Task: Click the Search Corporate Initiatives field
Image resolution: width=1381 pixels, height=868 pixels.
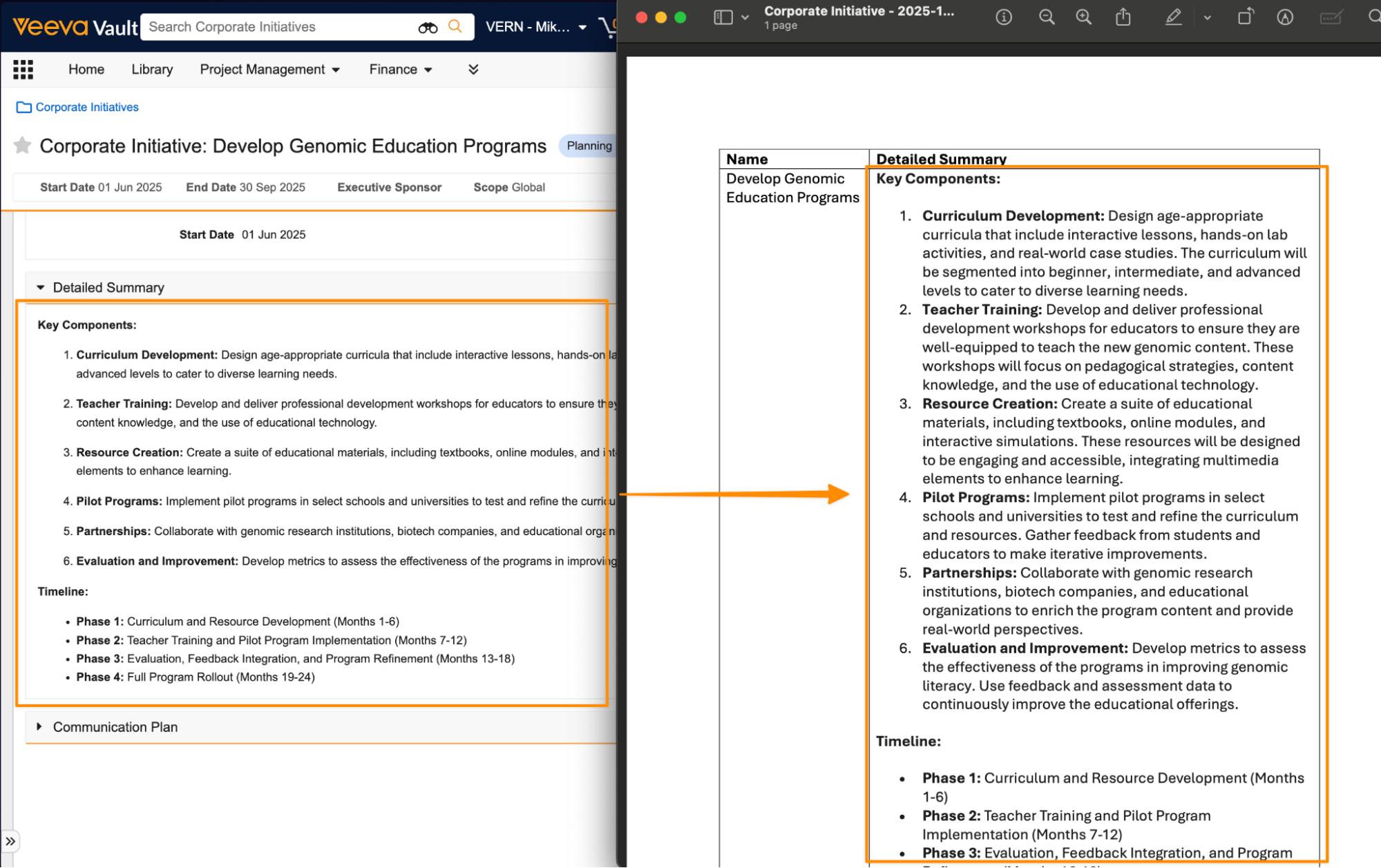Action: [276, 27]
